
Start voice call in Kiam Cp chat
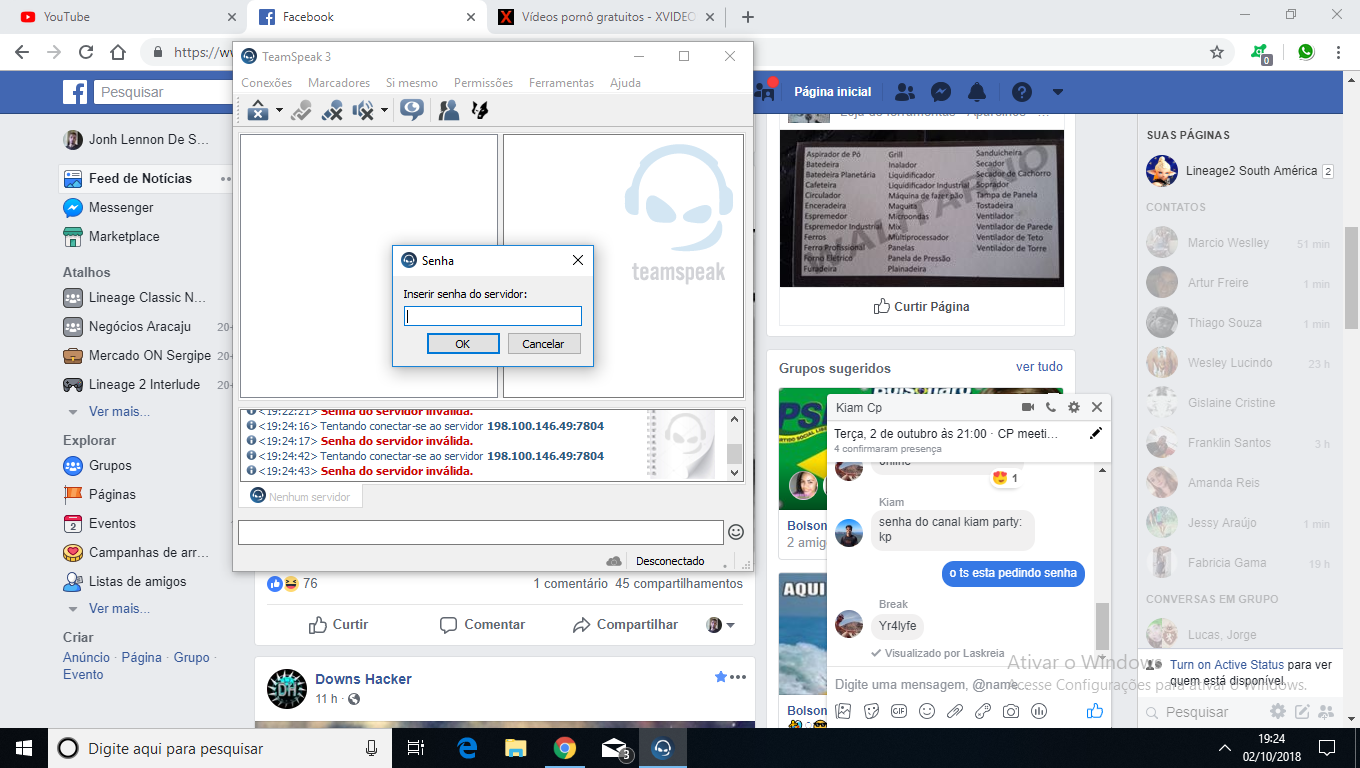(1050, 407)
